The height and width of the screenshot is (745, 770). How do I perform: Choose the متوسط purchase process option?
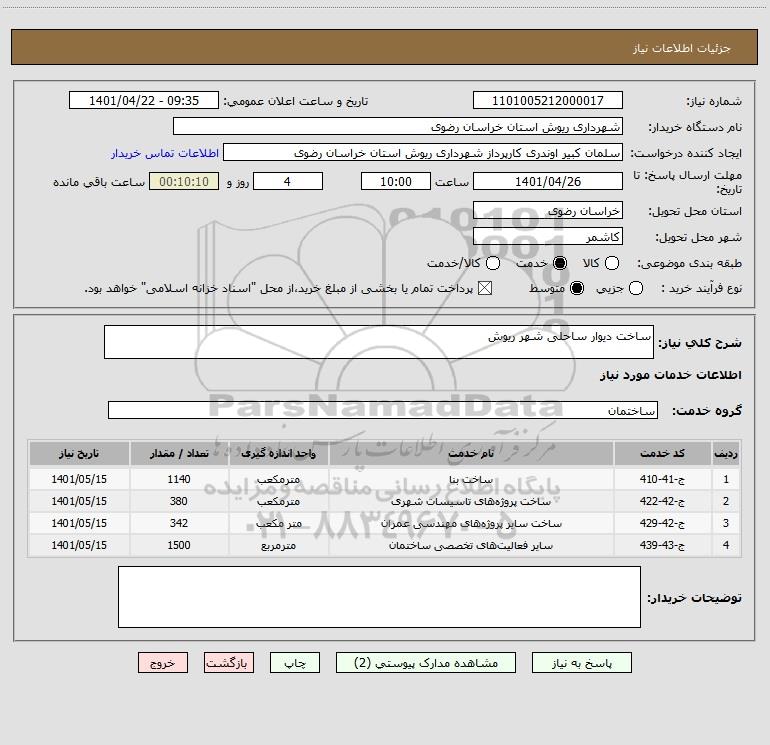[577, 288]
